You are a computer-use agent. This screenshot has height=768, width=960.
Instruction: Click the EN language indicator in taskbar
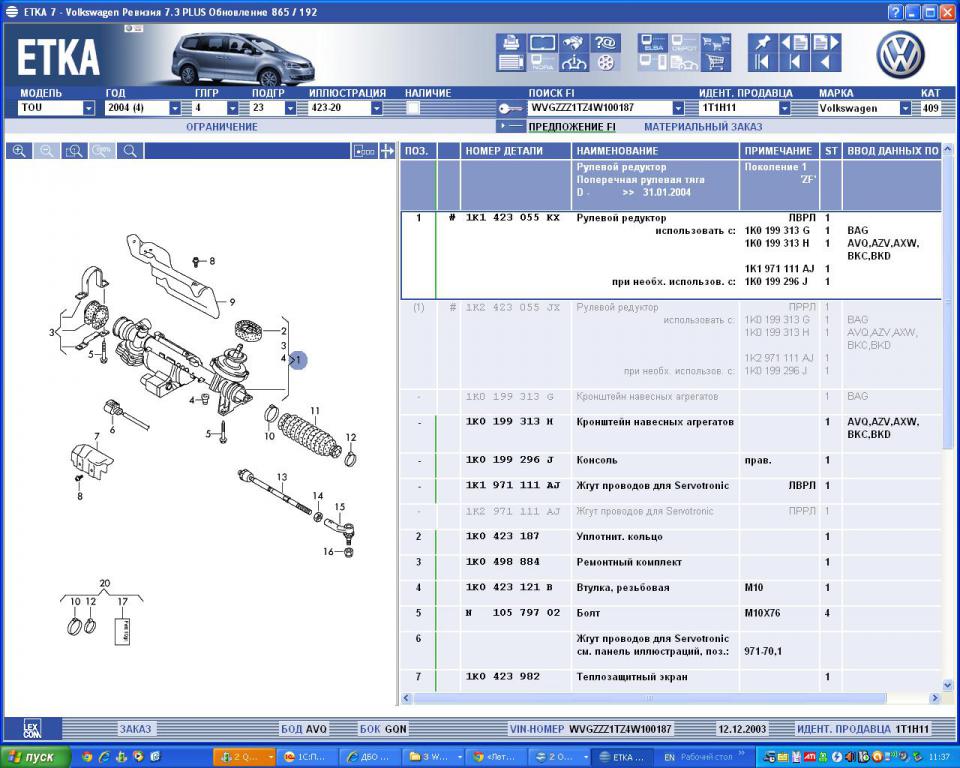pyautogui.click(x=669, y=757)
